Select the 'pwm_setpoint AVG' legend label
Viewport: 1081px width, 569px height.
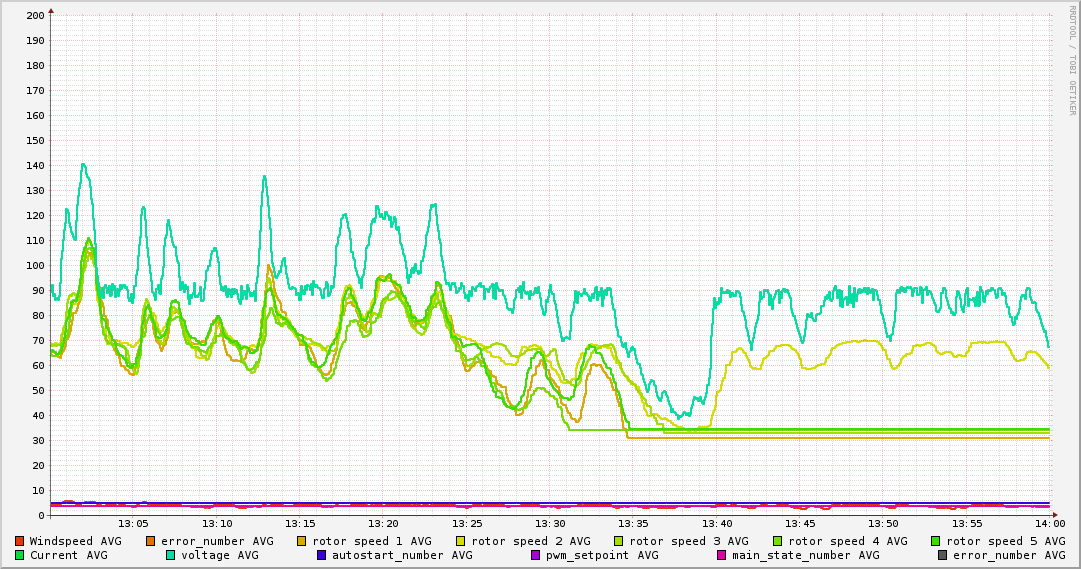(x=602, y=555)
